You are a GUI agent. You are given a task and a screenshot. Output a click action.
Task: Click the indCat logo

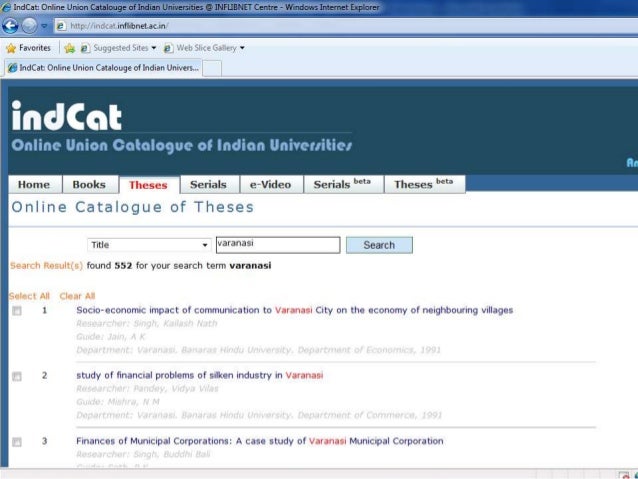(67, 116)
